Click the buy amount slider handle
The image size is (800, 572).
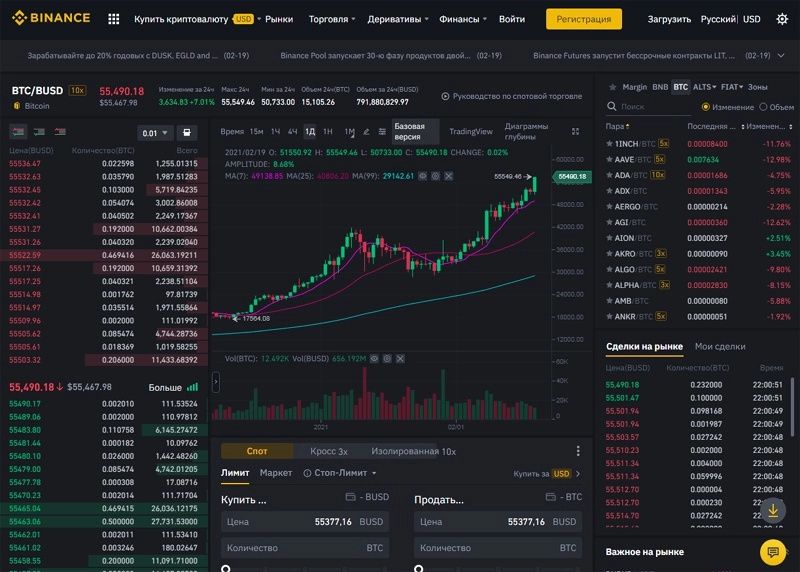tap(226, 568)
